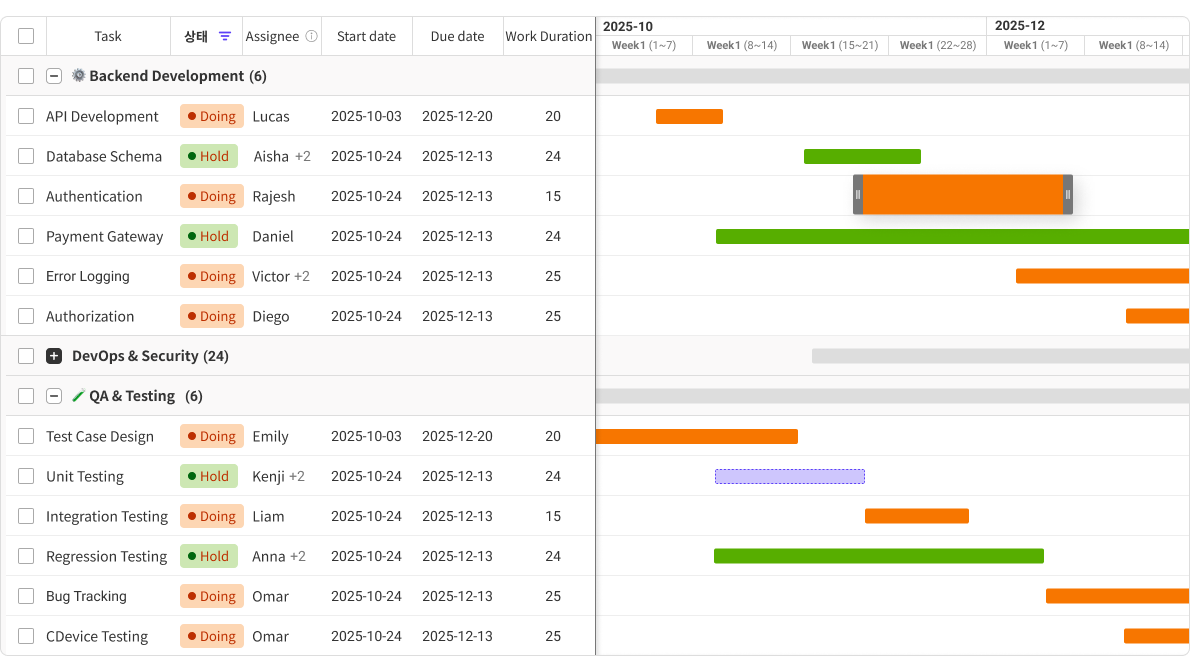Select the Doing status badge for API Development
This screenshot has width=1190, height=656.
point(211,116)
